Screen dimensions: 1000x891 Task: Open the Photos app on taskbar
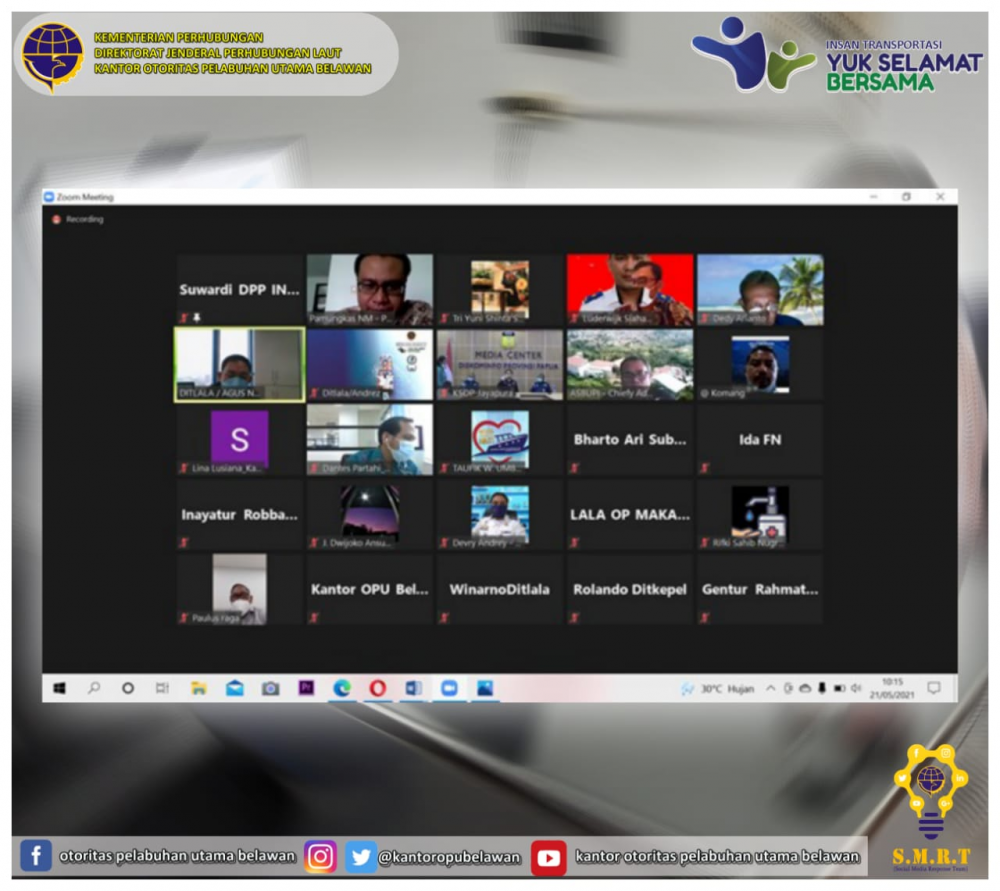pos(485,688)
